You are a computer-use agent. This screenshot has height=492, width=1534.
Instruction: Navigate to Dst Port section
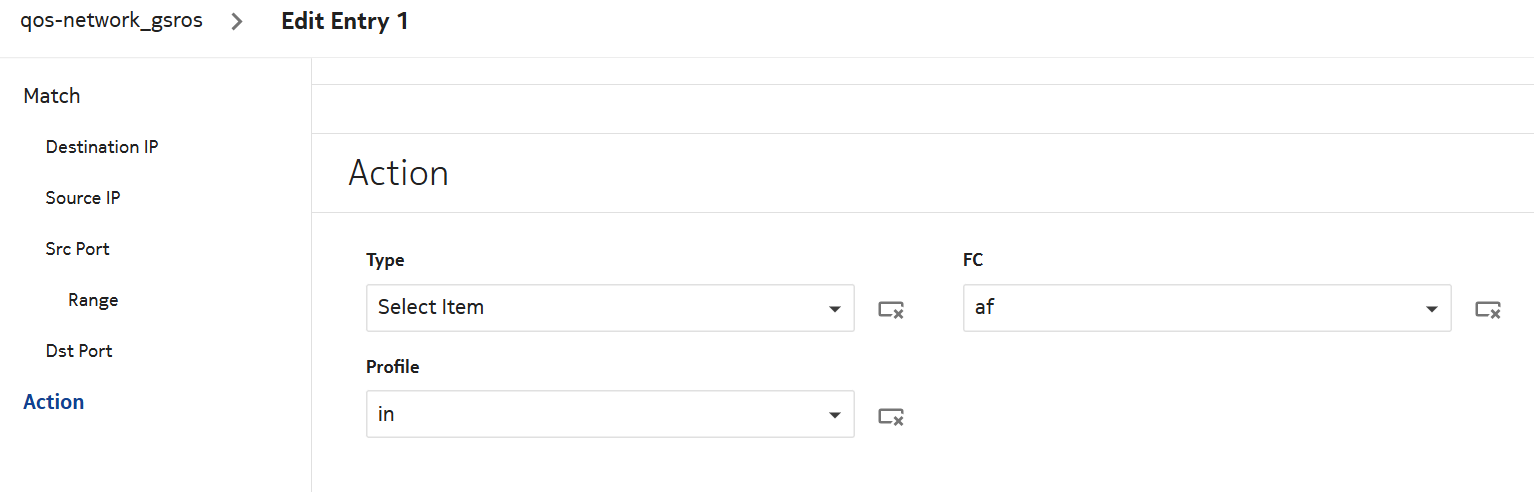79,351
